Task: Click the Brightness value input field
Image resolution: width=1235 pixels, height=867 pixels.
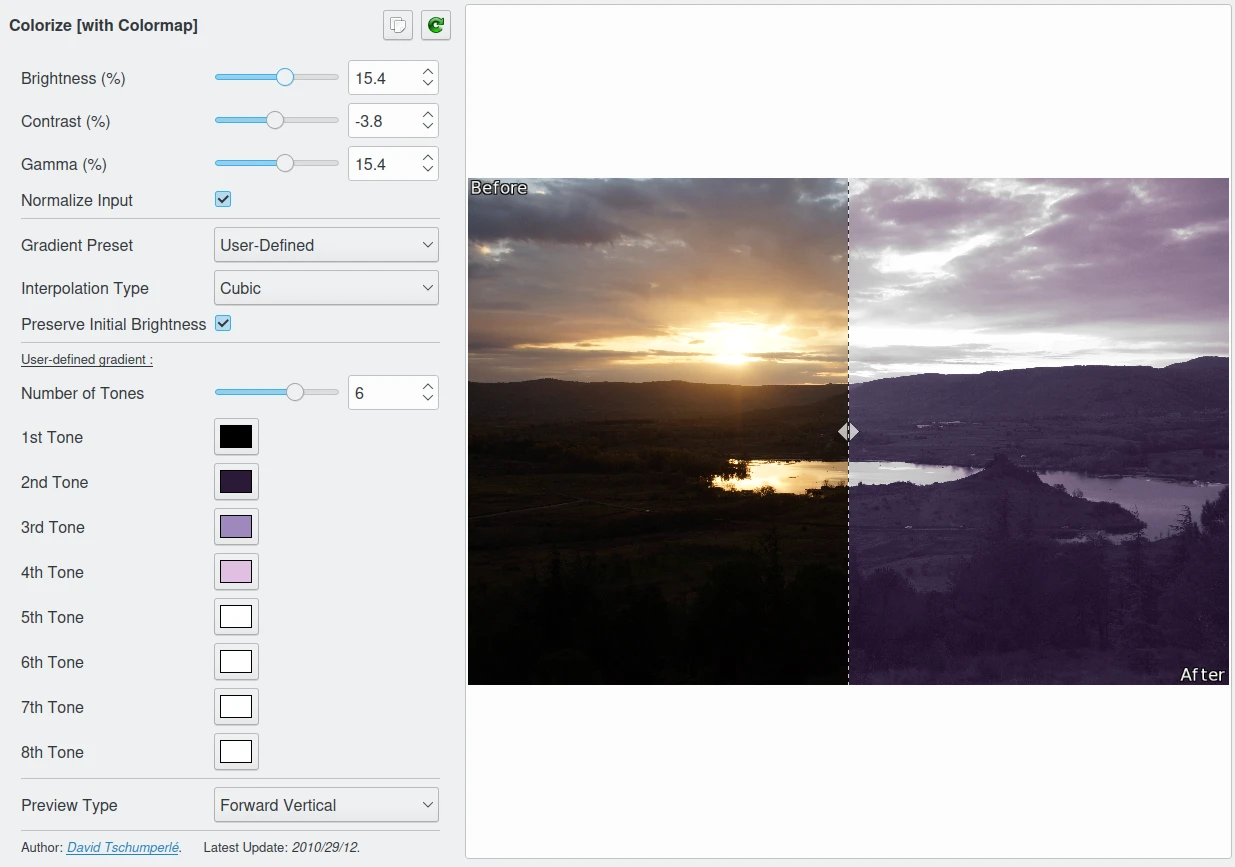Action: (382, 78)
